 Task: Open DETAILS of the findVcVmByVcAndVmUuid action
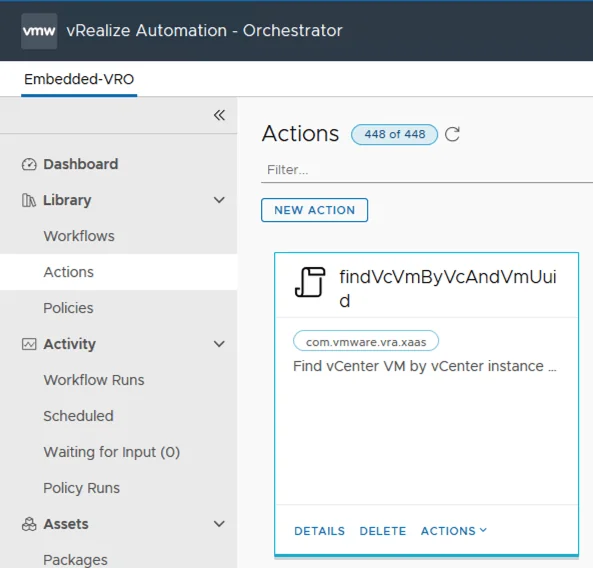(320, 531)
